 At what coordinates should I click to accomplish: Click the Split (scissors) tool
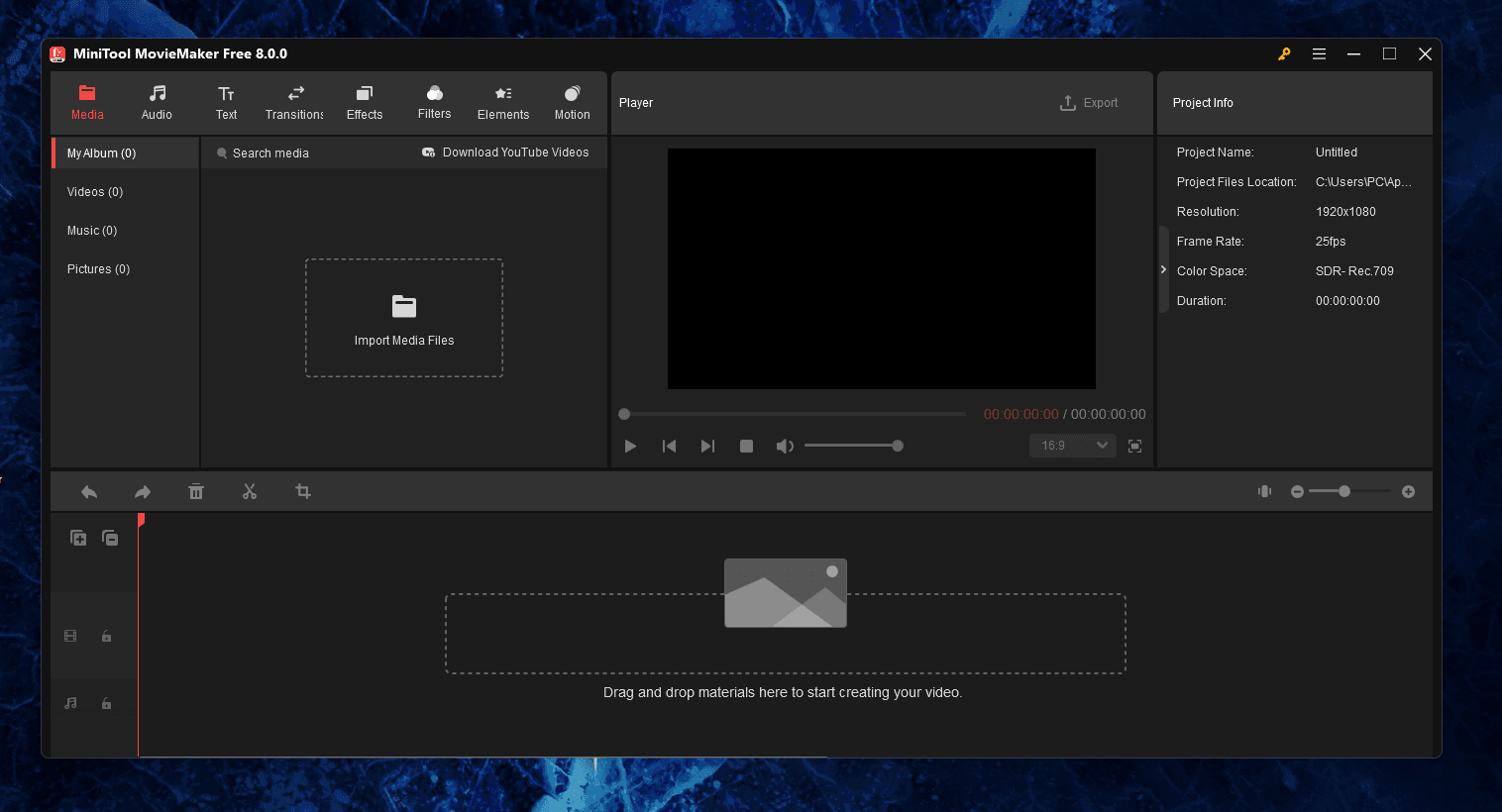coord(250,490)
